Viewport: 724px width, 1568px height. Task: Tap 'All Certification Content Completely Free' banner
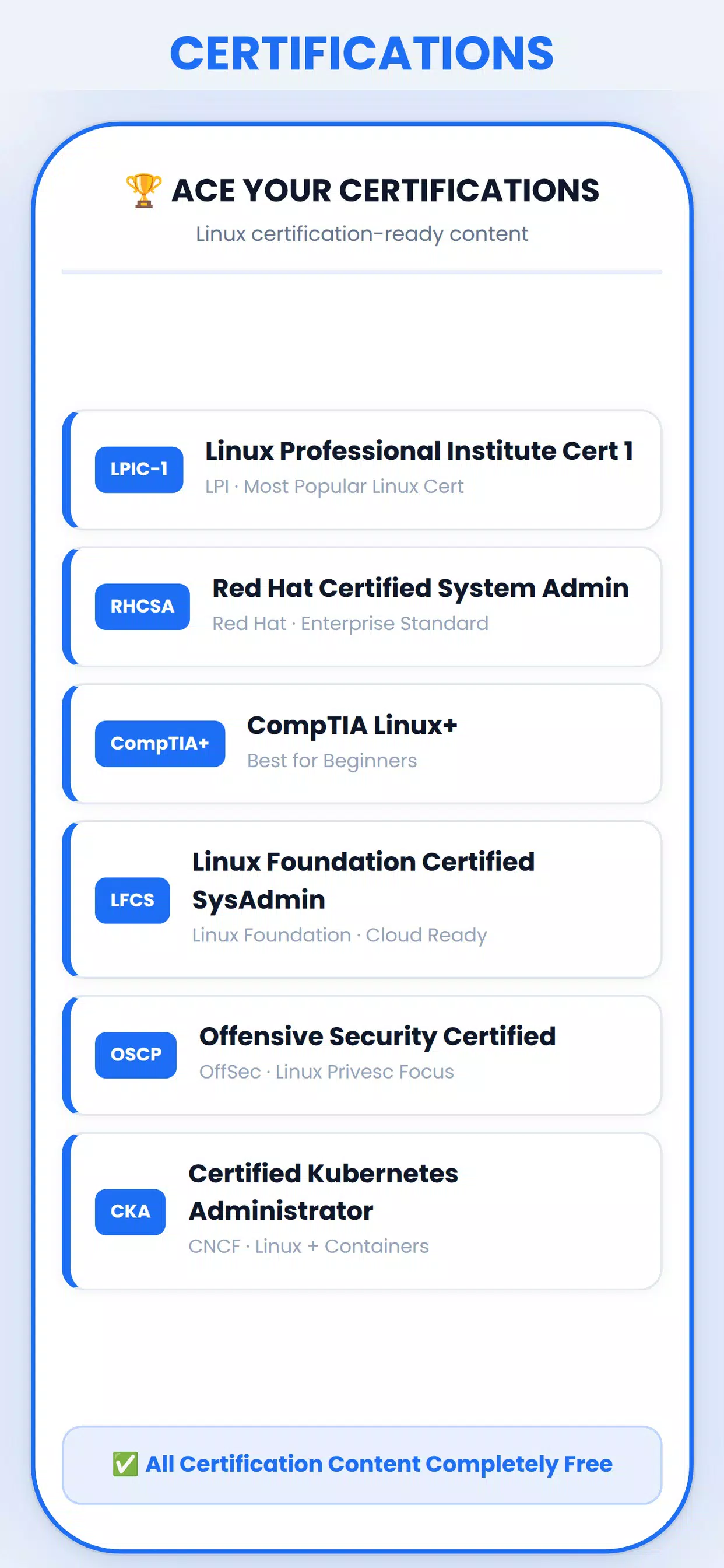(x=362, y=1465)
